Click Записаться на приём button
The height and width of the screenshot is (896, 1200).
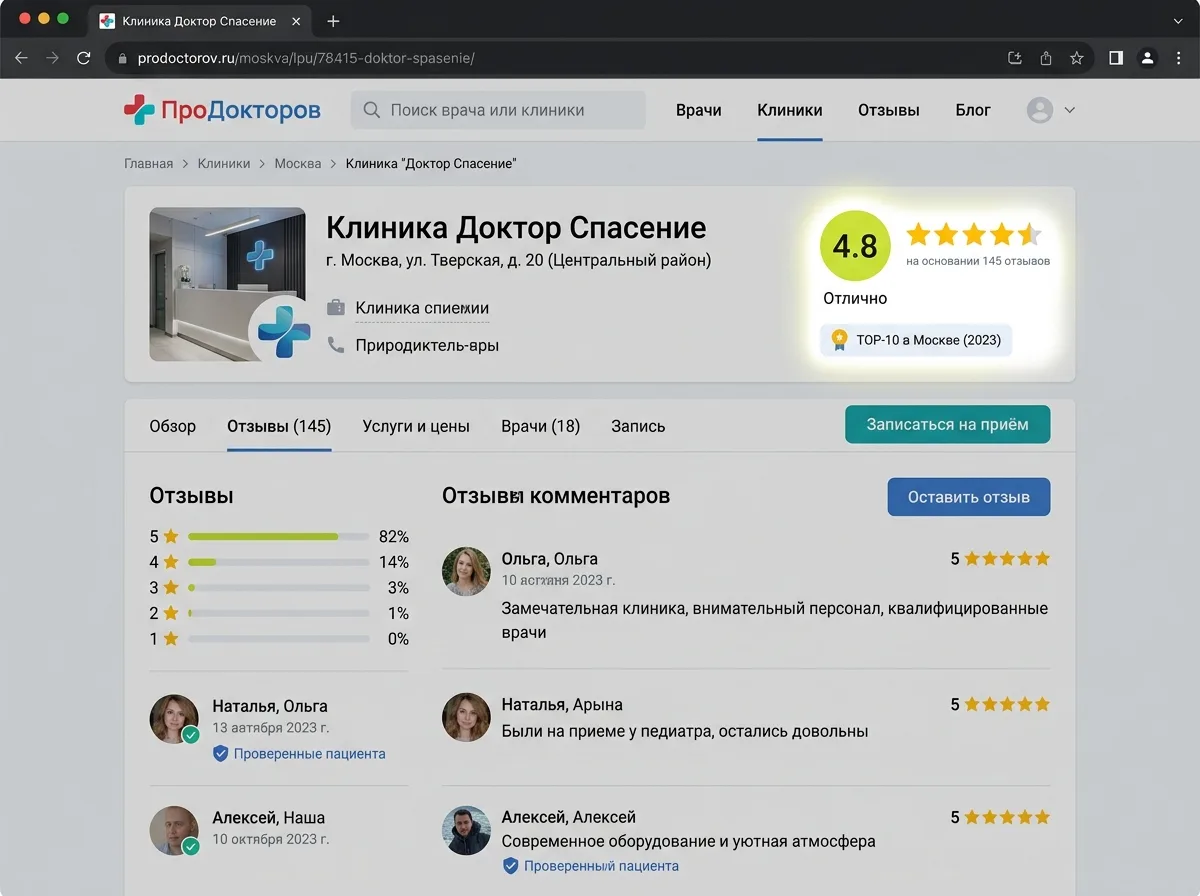[948, 424]
